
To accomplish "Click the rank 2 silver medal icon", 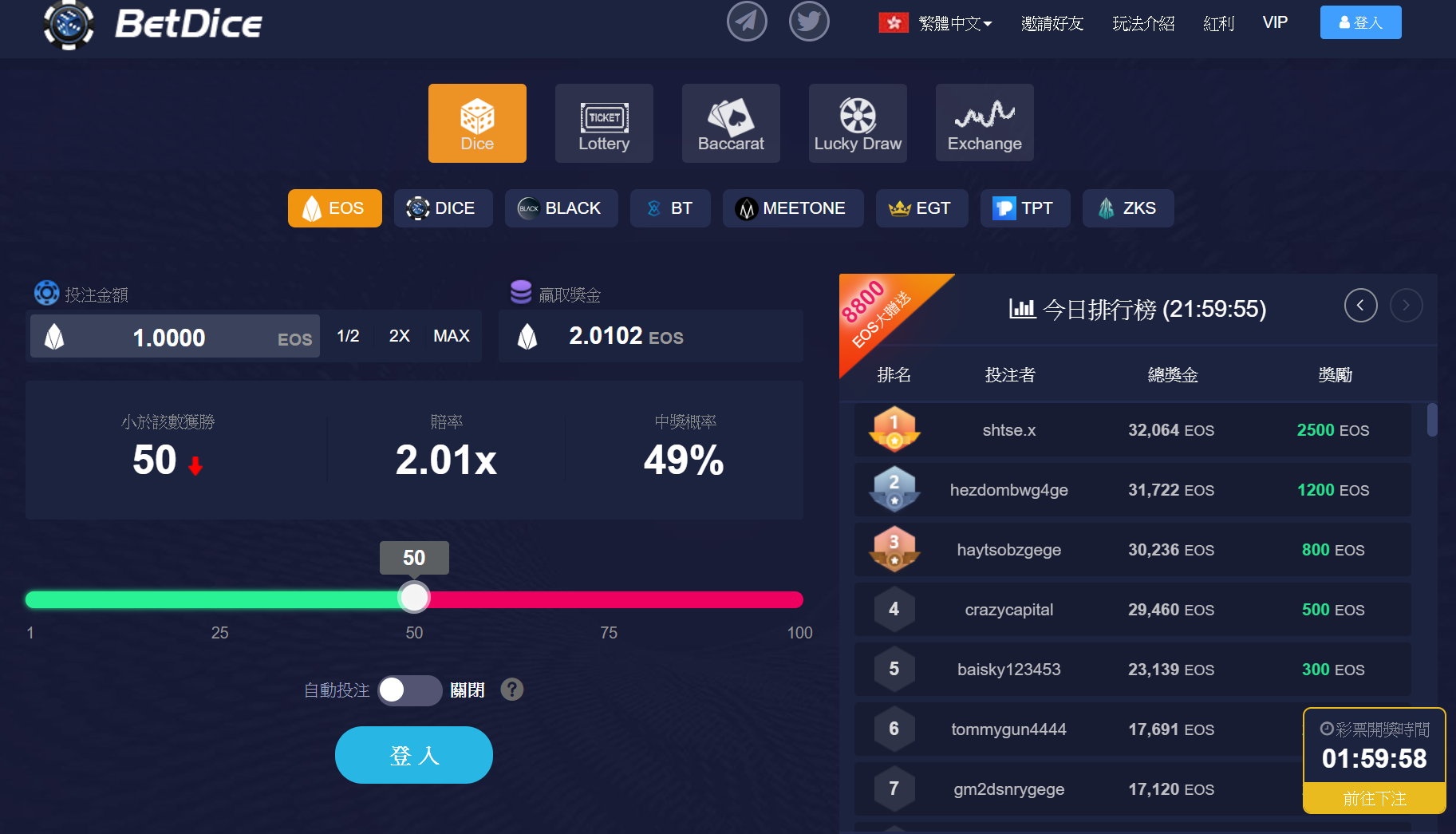I will 894,489.
